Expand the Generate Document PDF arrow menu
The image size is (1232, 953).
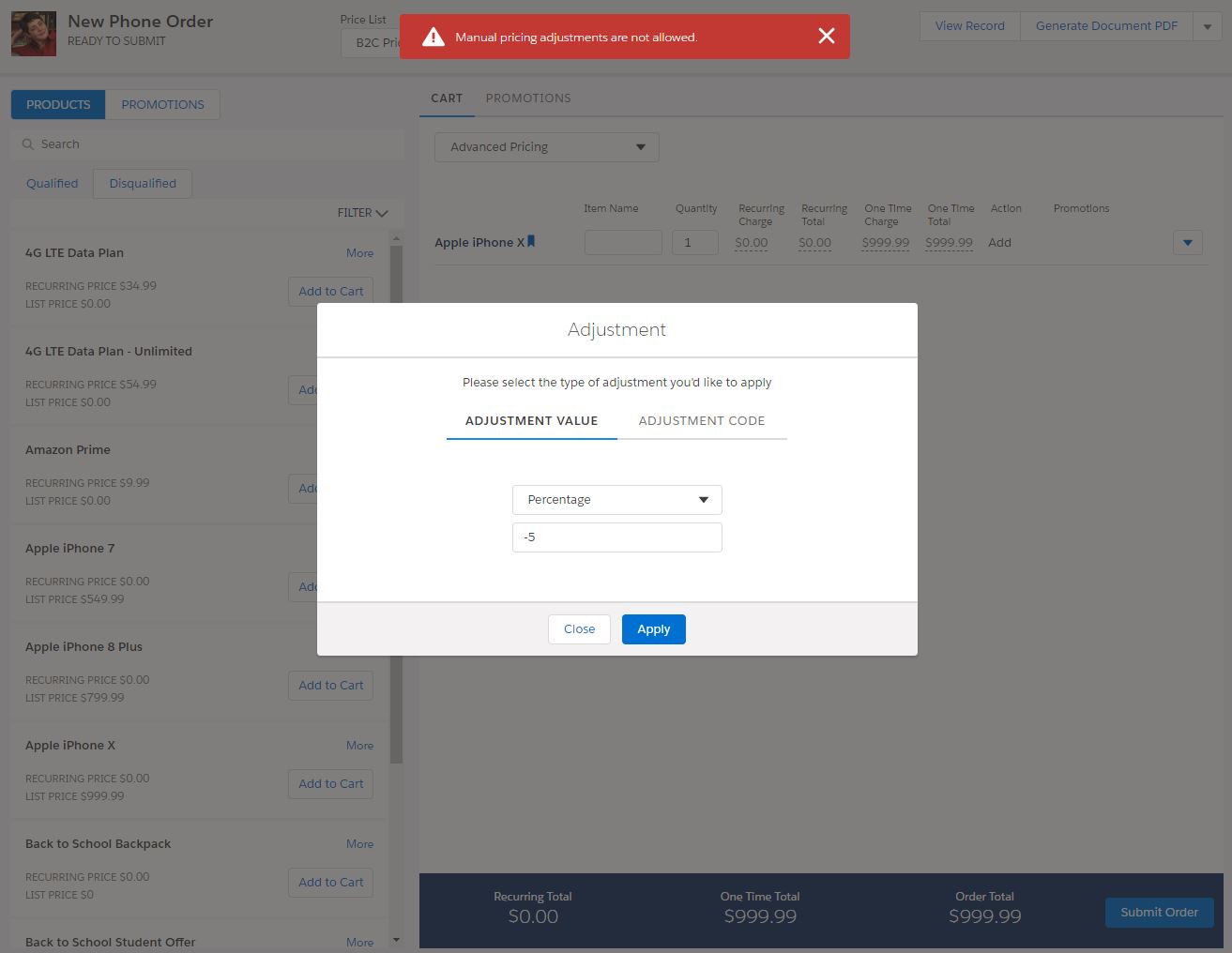(1208, 26)
